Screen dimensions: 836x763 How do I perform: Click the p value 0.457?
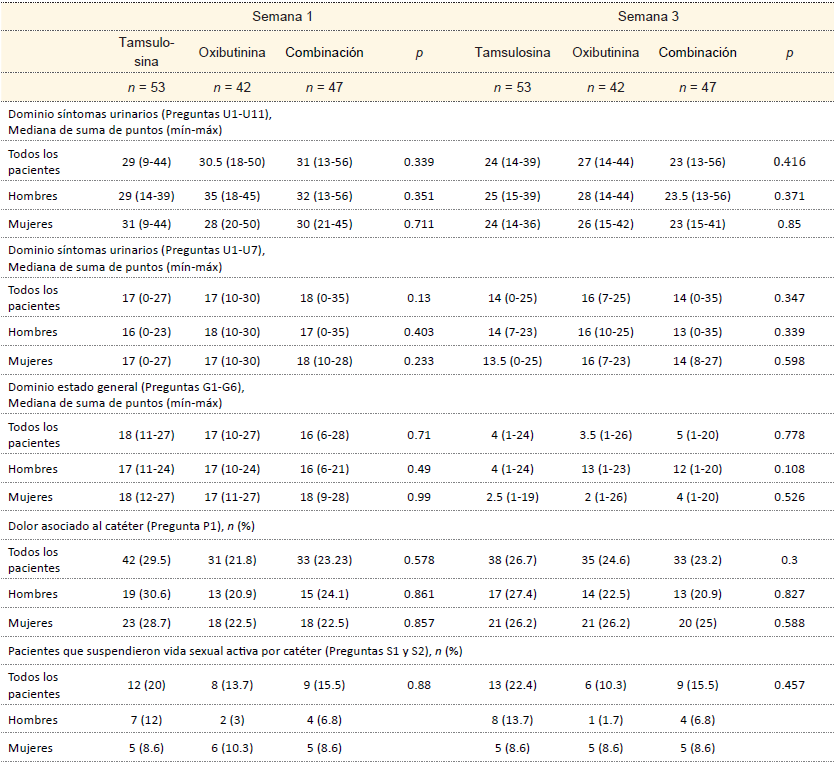pos(789,685)
